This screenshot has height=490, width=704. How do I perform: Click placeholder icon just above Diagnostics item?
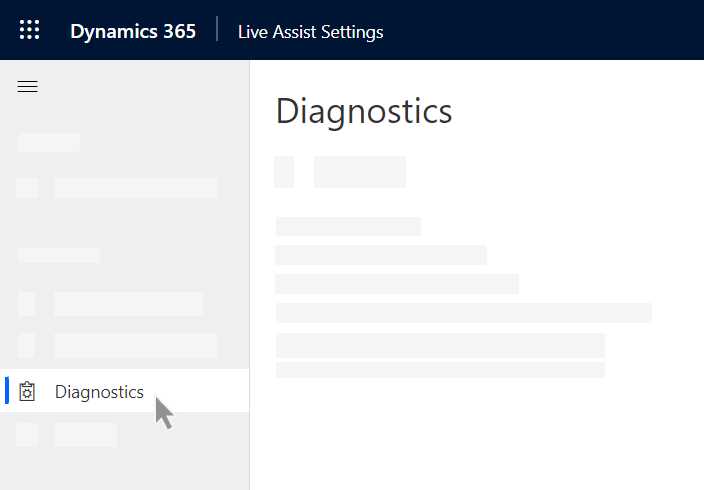tap(26, 345)
